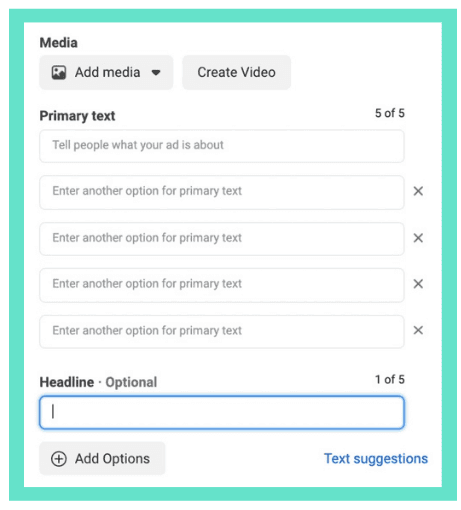The width and height of the screenshot is (461, 510).
Task: Select the fifth primary text option field
Action: [222, 332]
